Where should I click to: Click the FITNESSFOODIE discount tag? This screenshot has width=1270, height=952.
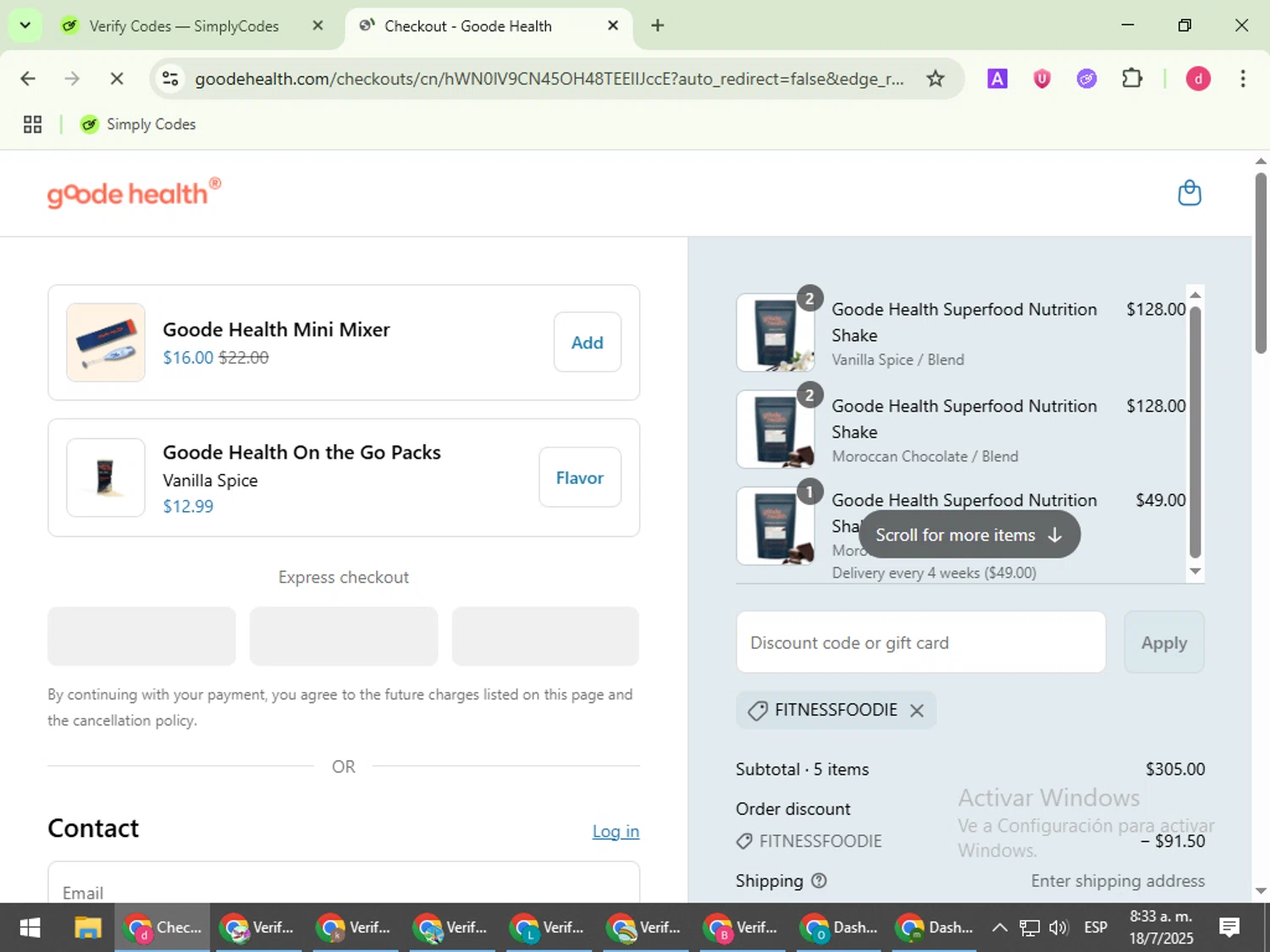tap(836, 711)
